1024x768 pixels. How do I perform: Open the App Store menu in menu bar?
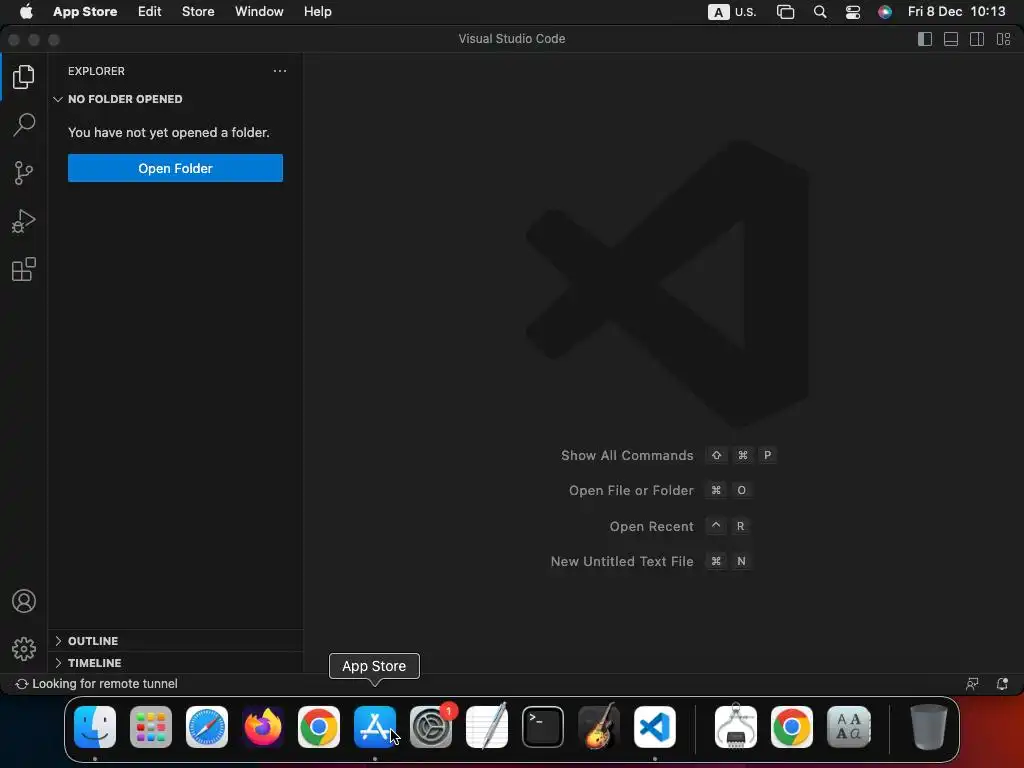pyautogui.click(x=85, y=12)
